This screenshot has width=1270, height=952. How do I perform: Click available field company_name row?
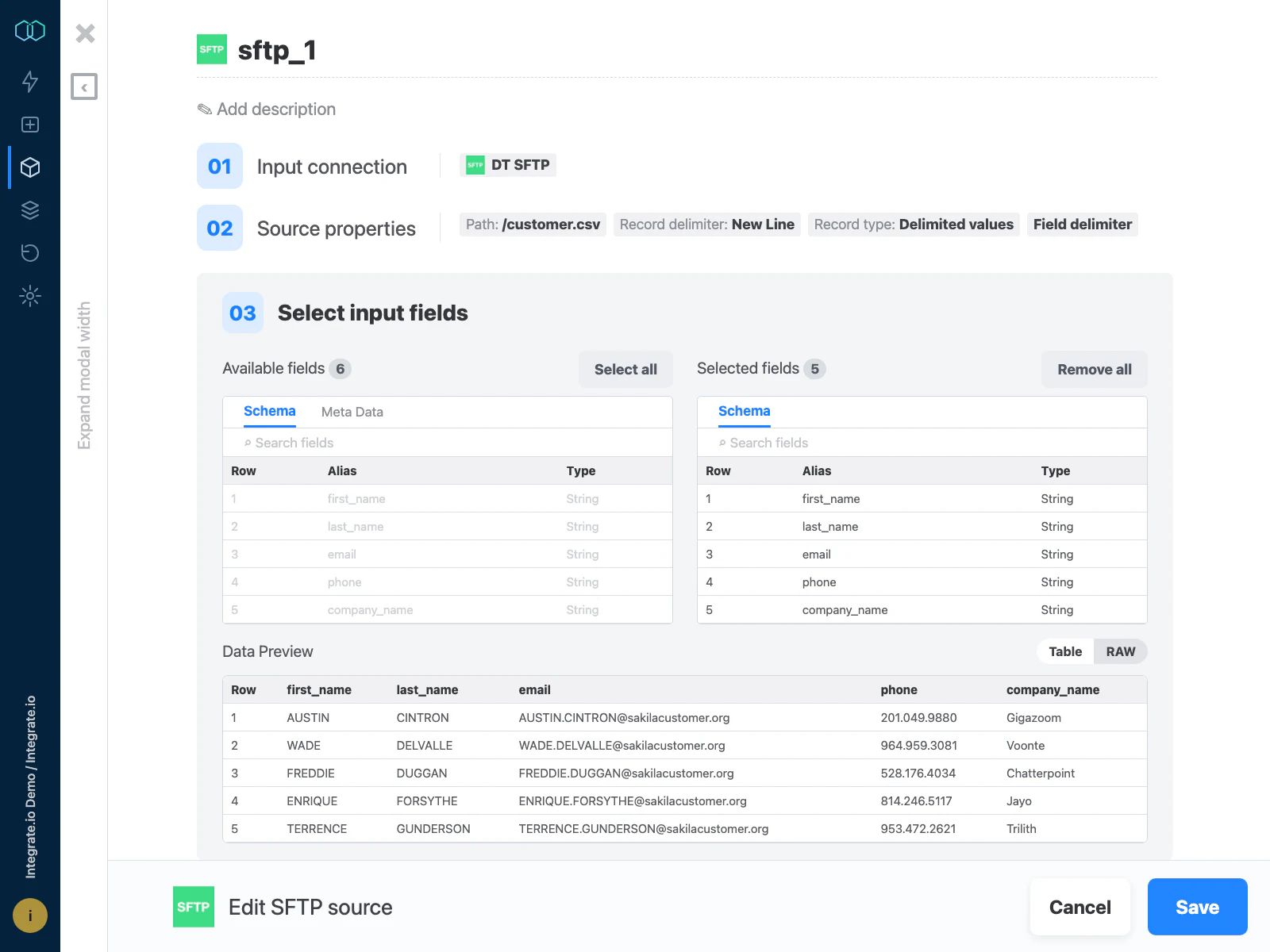(448, 610)
